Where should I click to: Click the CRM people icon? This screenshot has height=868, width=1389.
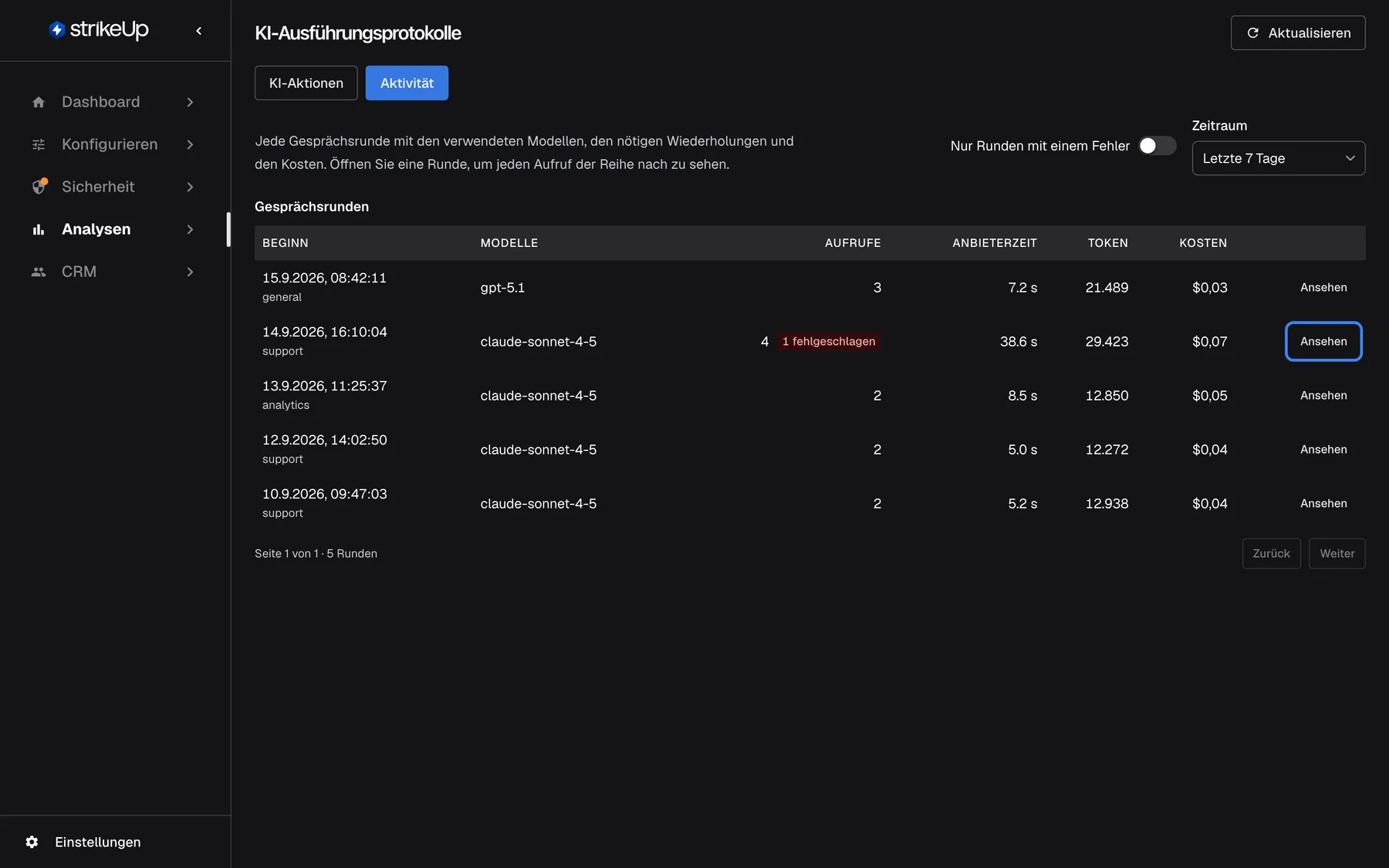coord(39,272)
